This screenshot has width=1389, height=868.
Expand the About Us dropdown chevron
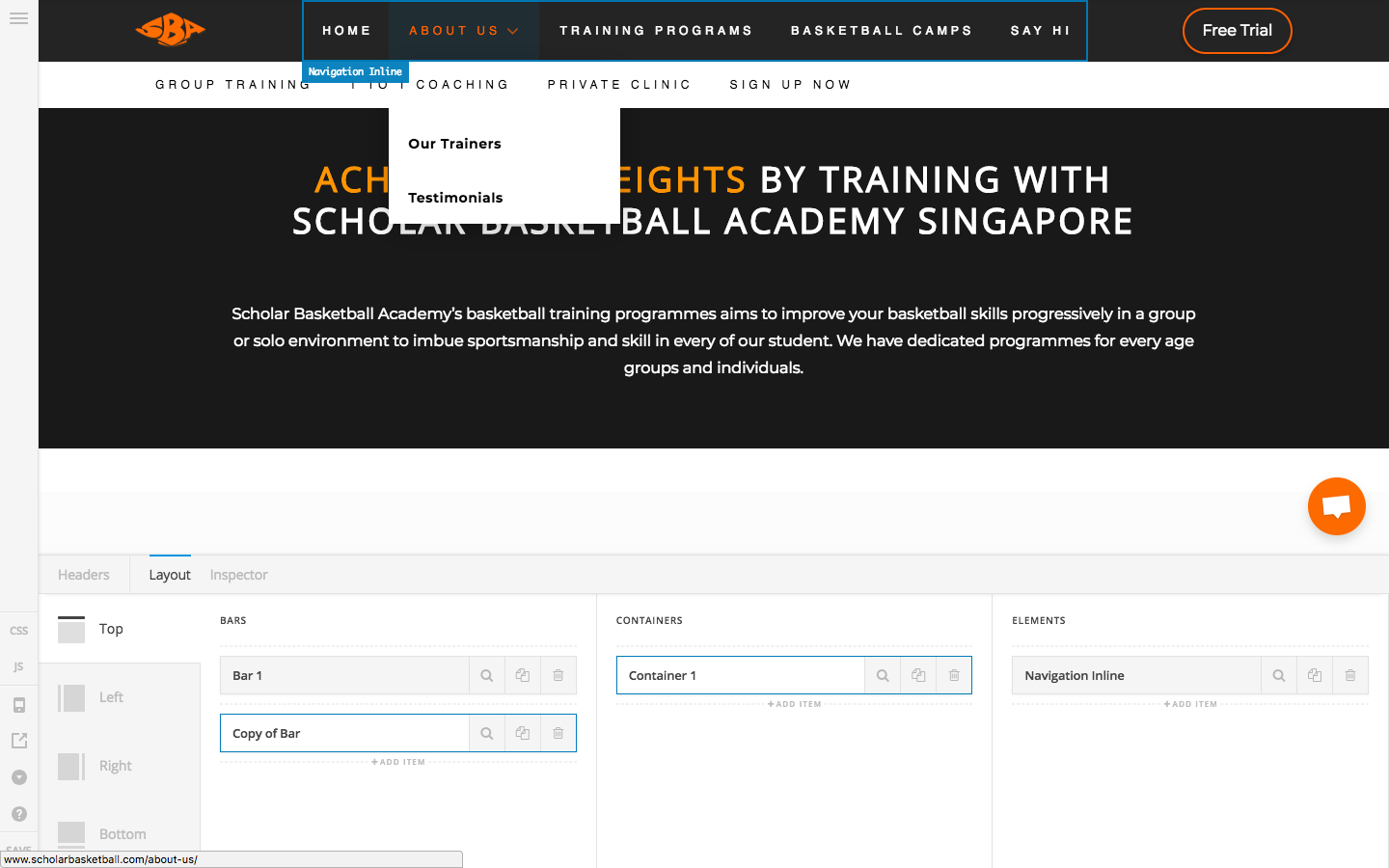pos(513,31)
